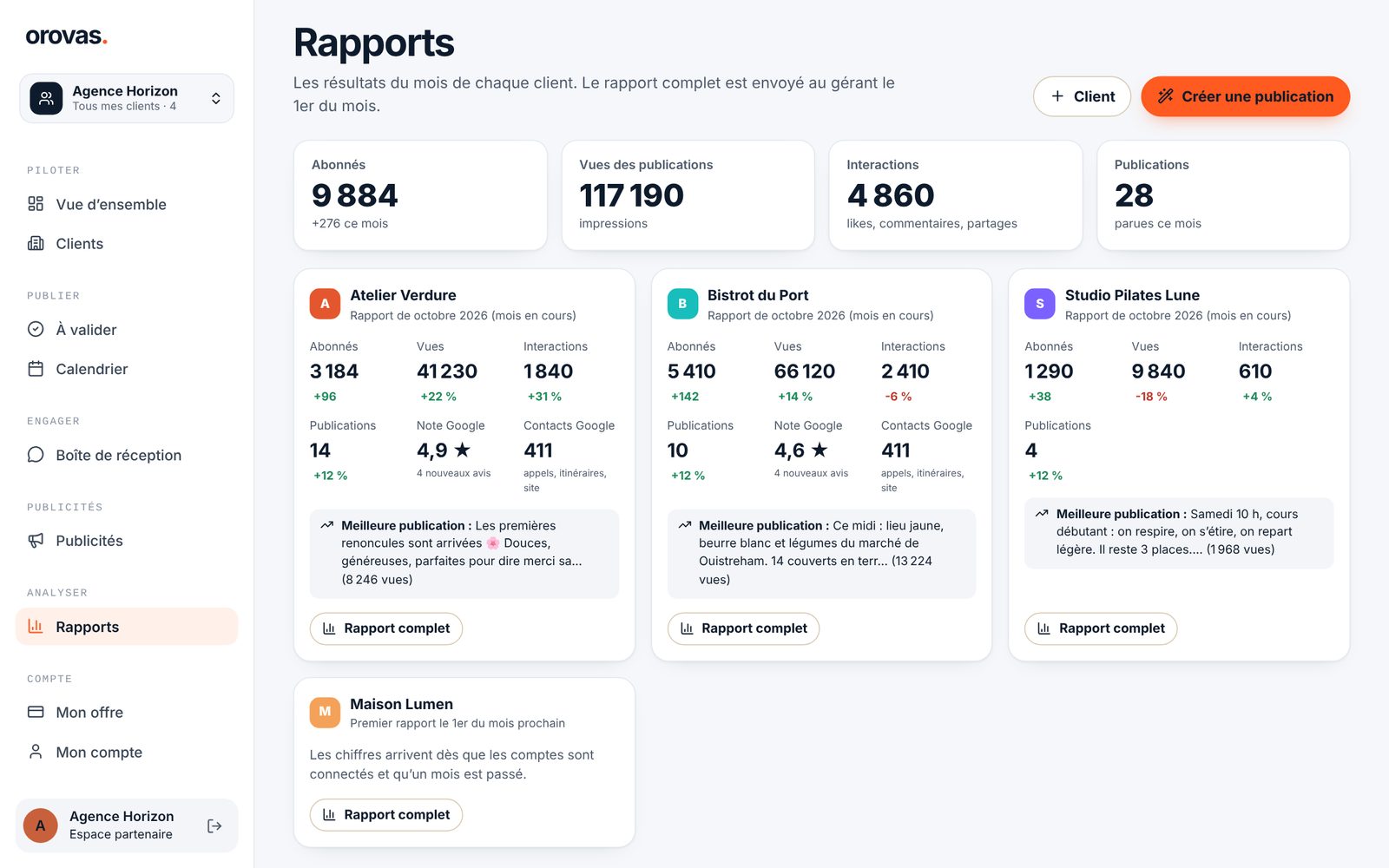Open Vue d'ensemble in the sidebar

tap(127, 204)
